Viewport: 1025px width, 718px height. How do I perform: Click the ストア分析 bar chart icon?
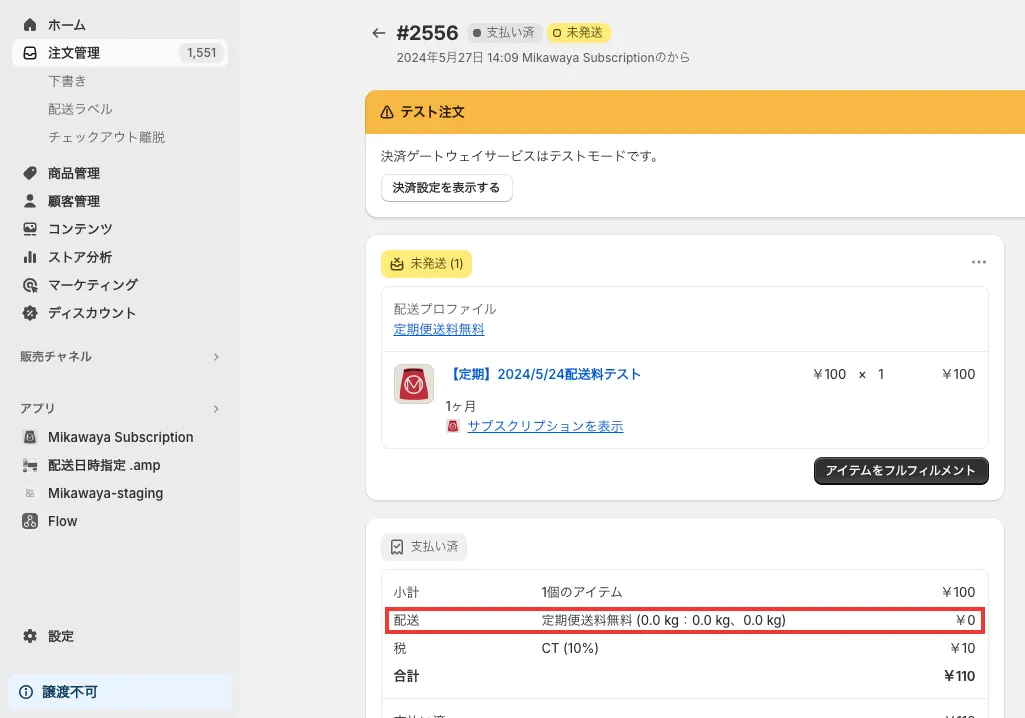click(x=30, y=257)
